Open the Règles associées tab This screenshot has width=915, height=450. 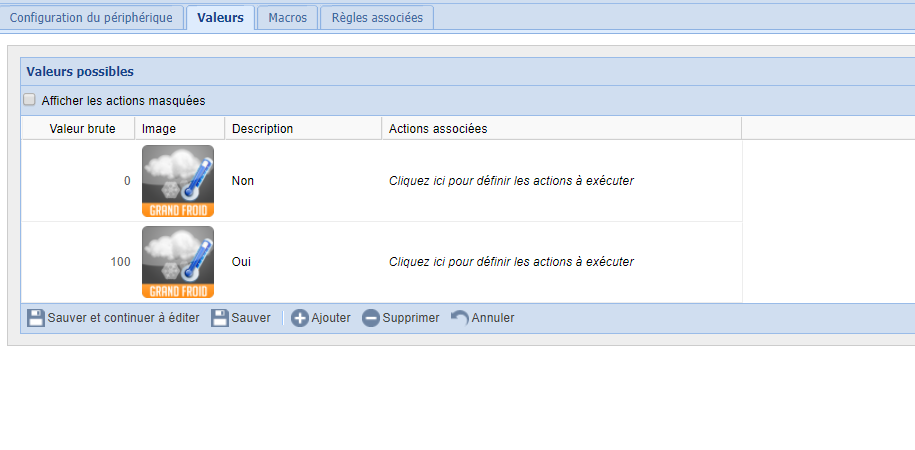377,17
